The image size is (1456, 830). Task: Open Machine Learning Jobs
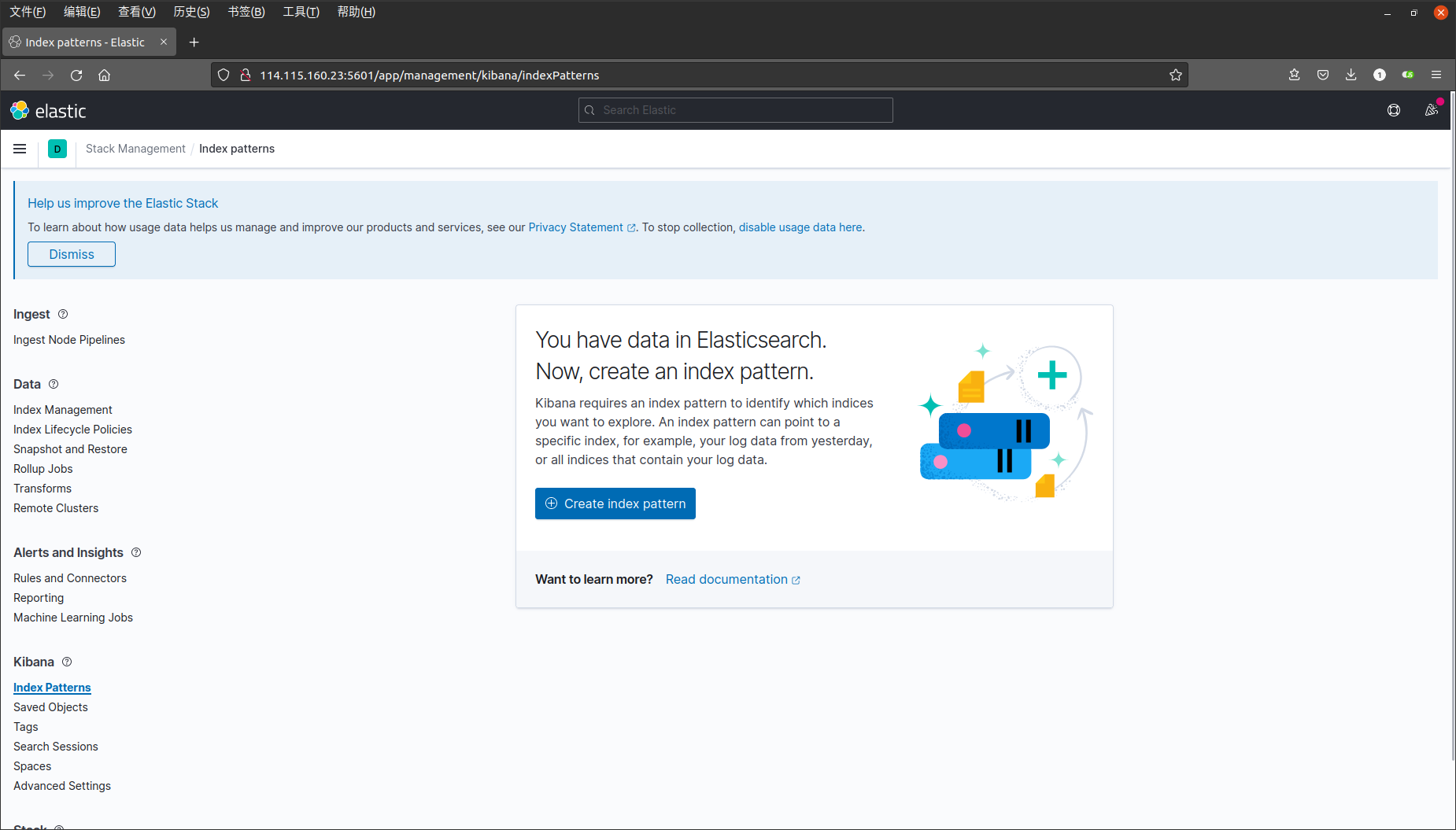[73, 618]
